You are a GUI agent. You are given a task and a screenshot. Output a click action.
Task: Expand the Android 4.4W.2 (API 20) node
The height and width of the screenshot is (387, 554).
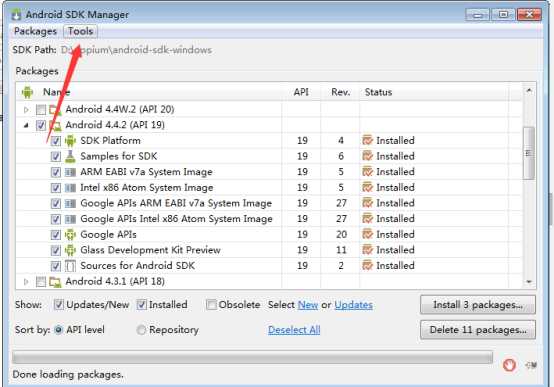(26, 110)
